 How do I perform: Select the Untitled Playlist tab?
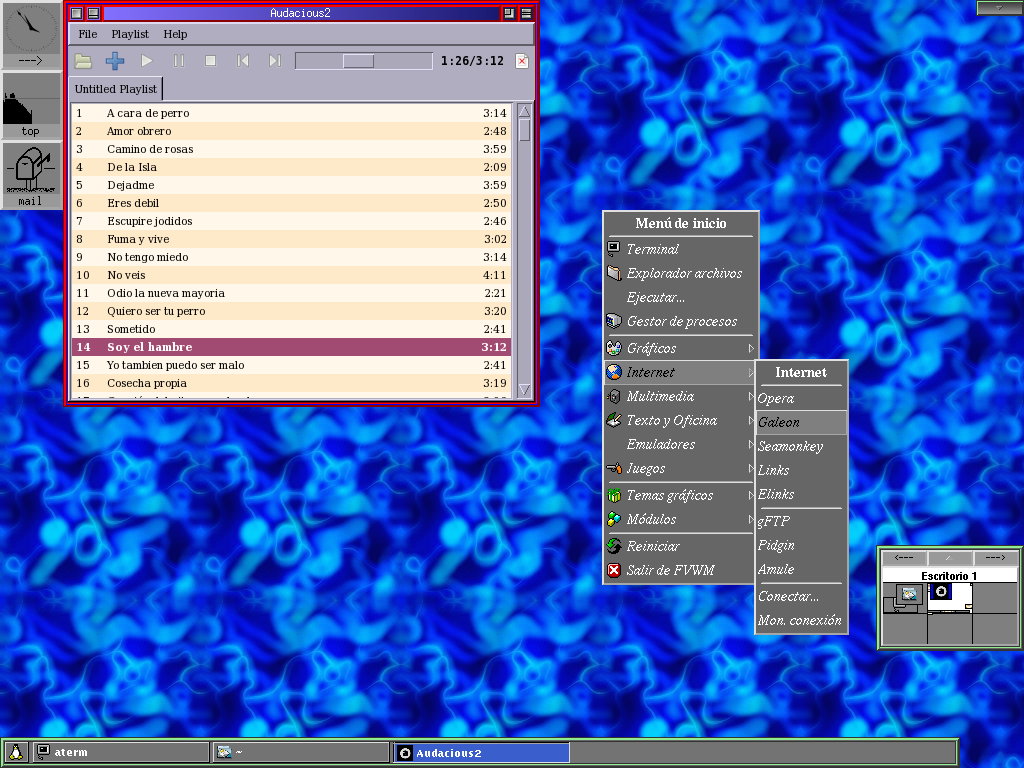(x=116, y=89)
